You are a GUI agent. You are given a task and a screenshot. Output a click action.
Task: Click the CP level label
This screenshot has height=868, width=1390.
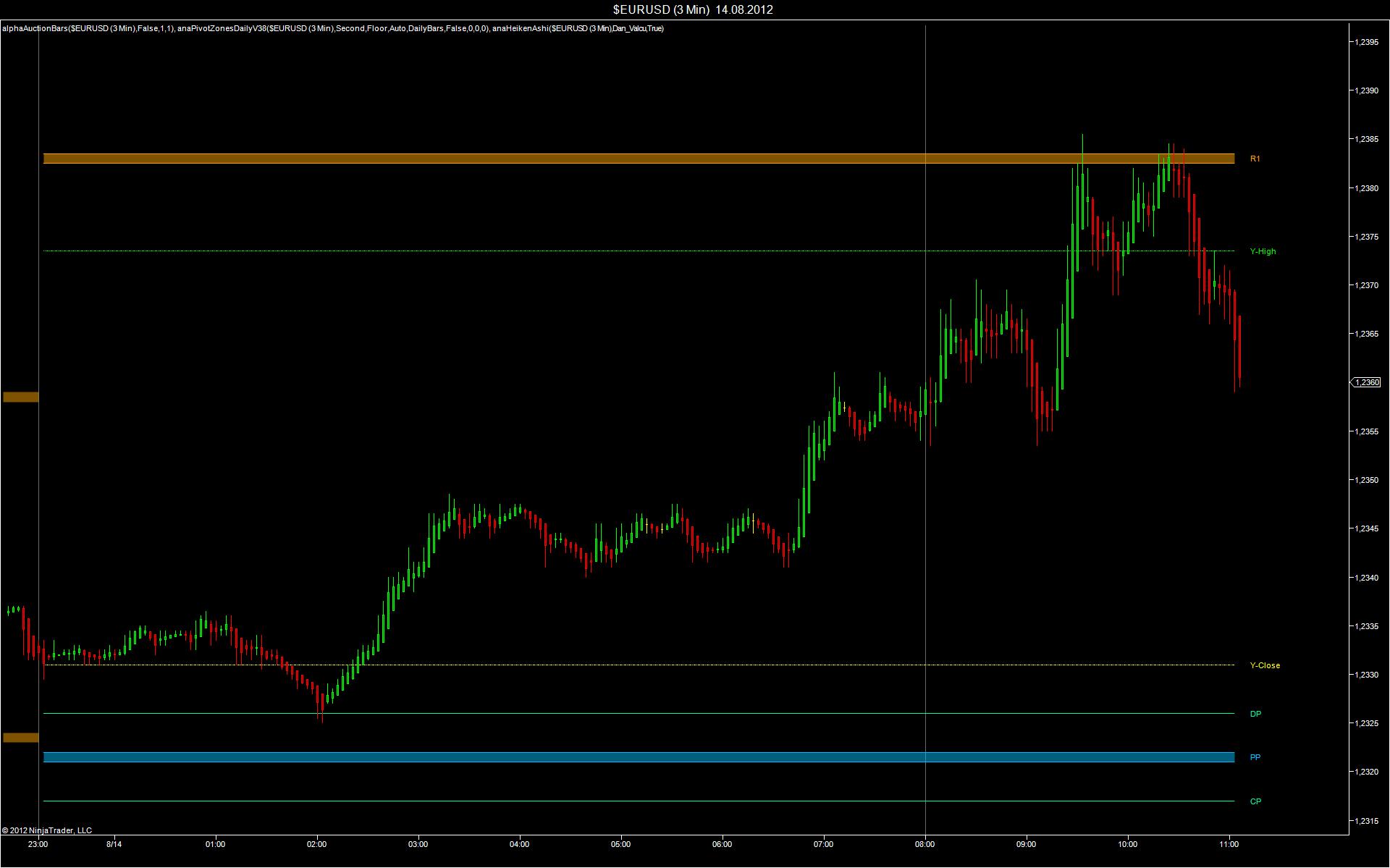(x=1255, y=801)
